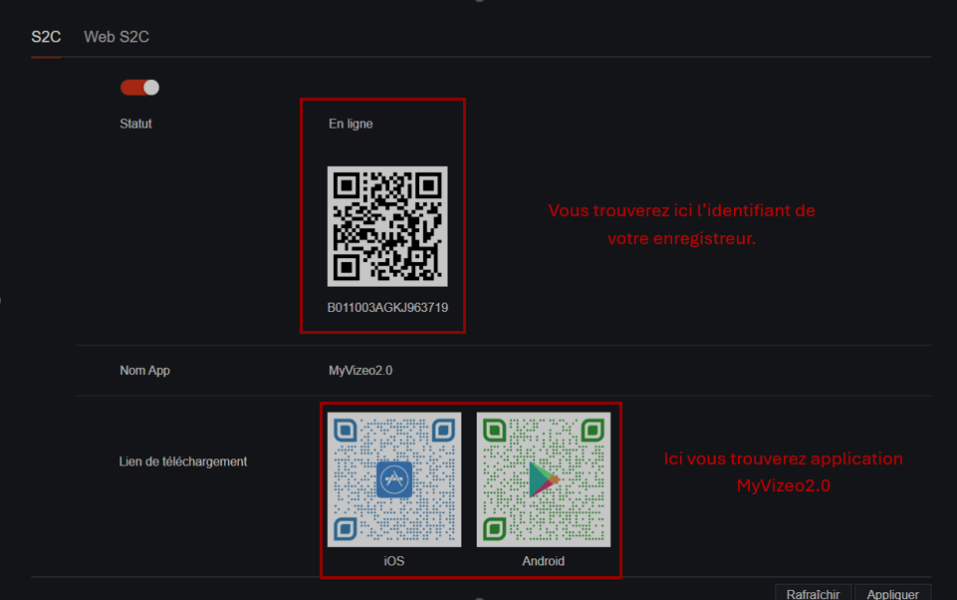Click the iOS App Store QR code
The height and width of the screenshot is (600, 957).
pos(394,479)
